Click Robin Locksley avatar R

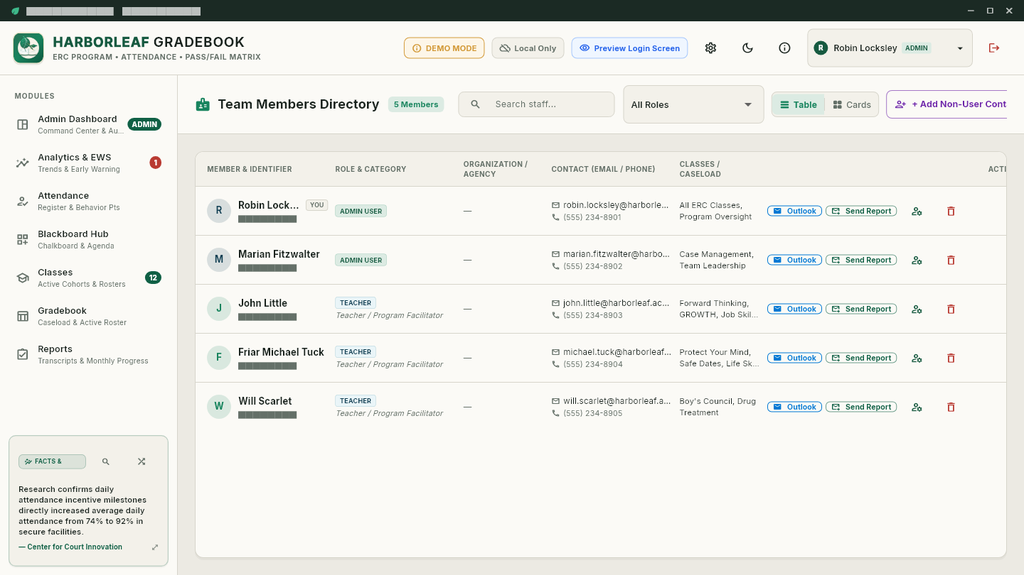point(219,210)
